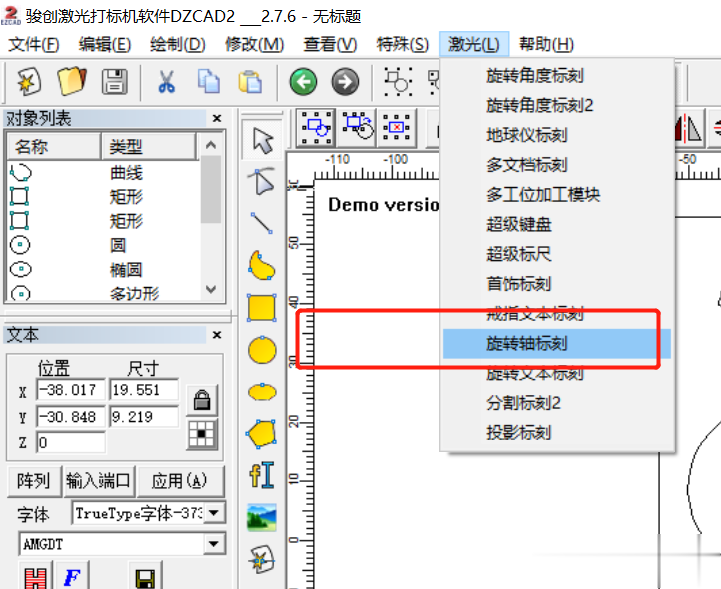Click the object list scroll up arrow
The width and height of the screenshot is (721, 589).
[x=211, y=145]
